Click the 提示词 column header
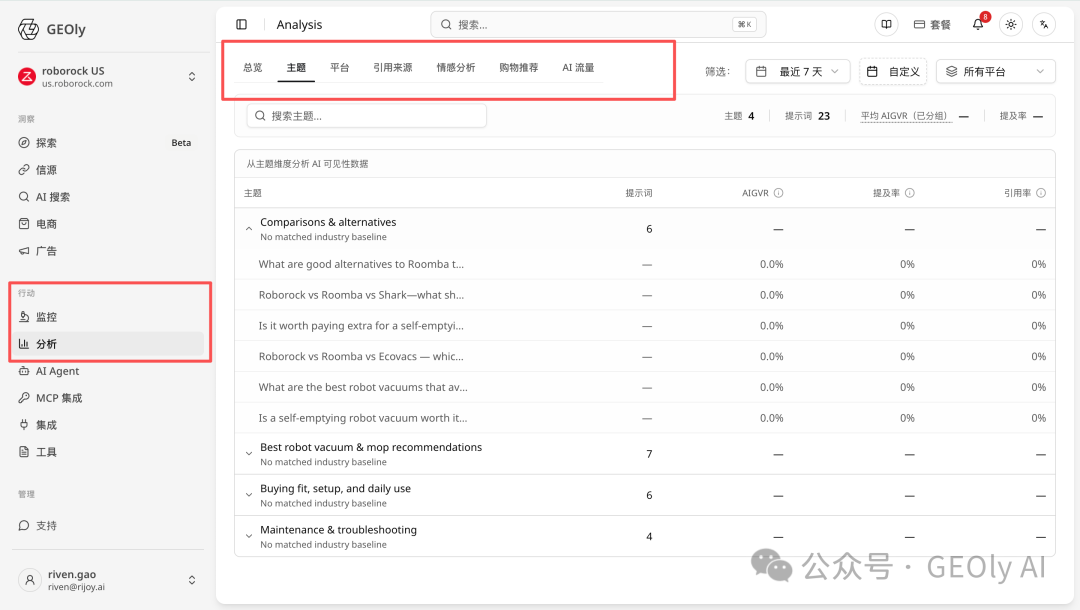1080x610 pixels. point(638,193)
